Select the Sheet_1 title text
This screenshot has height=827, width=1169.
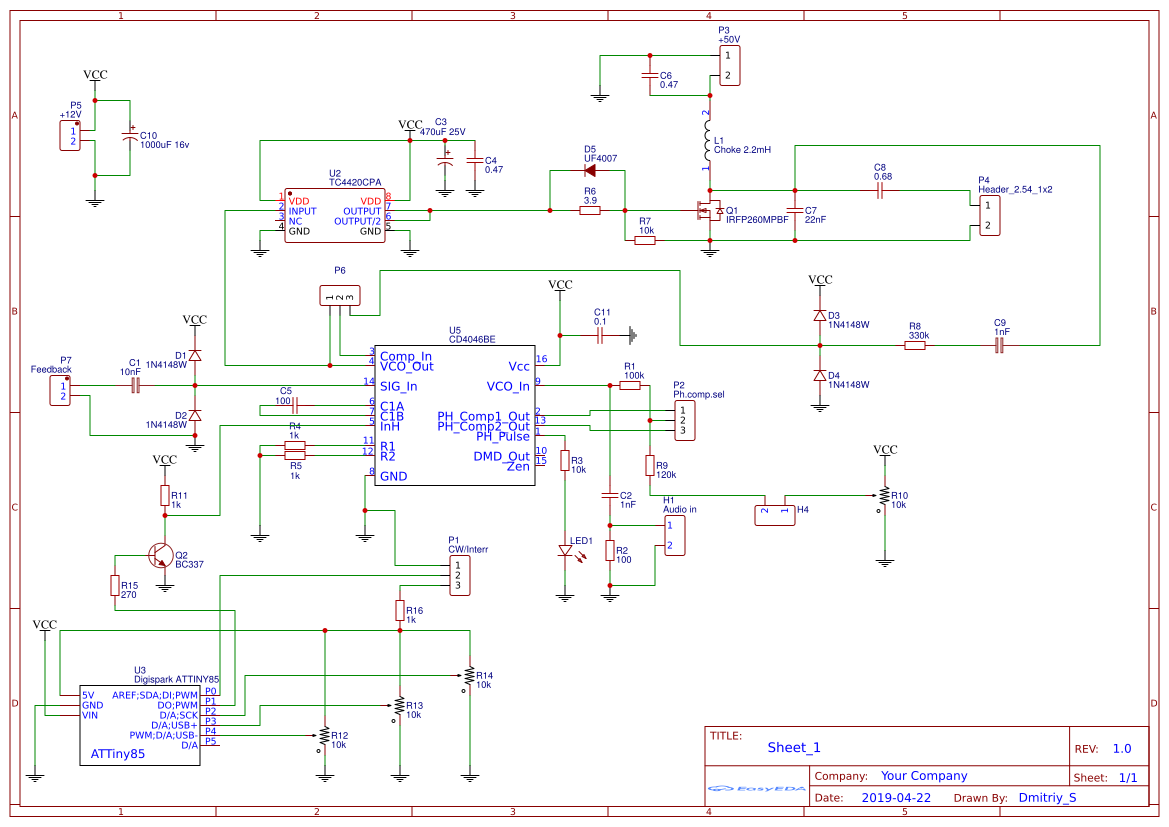pos(794,747)
